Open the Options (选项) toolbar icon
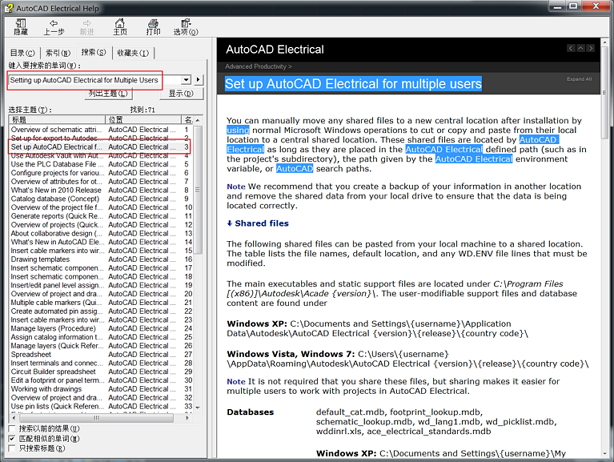The height and width of the screenshot is (462, 614). [x=186, y=27]
